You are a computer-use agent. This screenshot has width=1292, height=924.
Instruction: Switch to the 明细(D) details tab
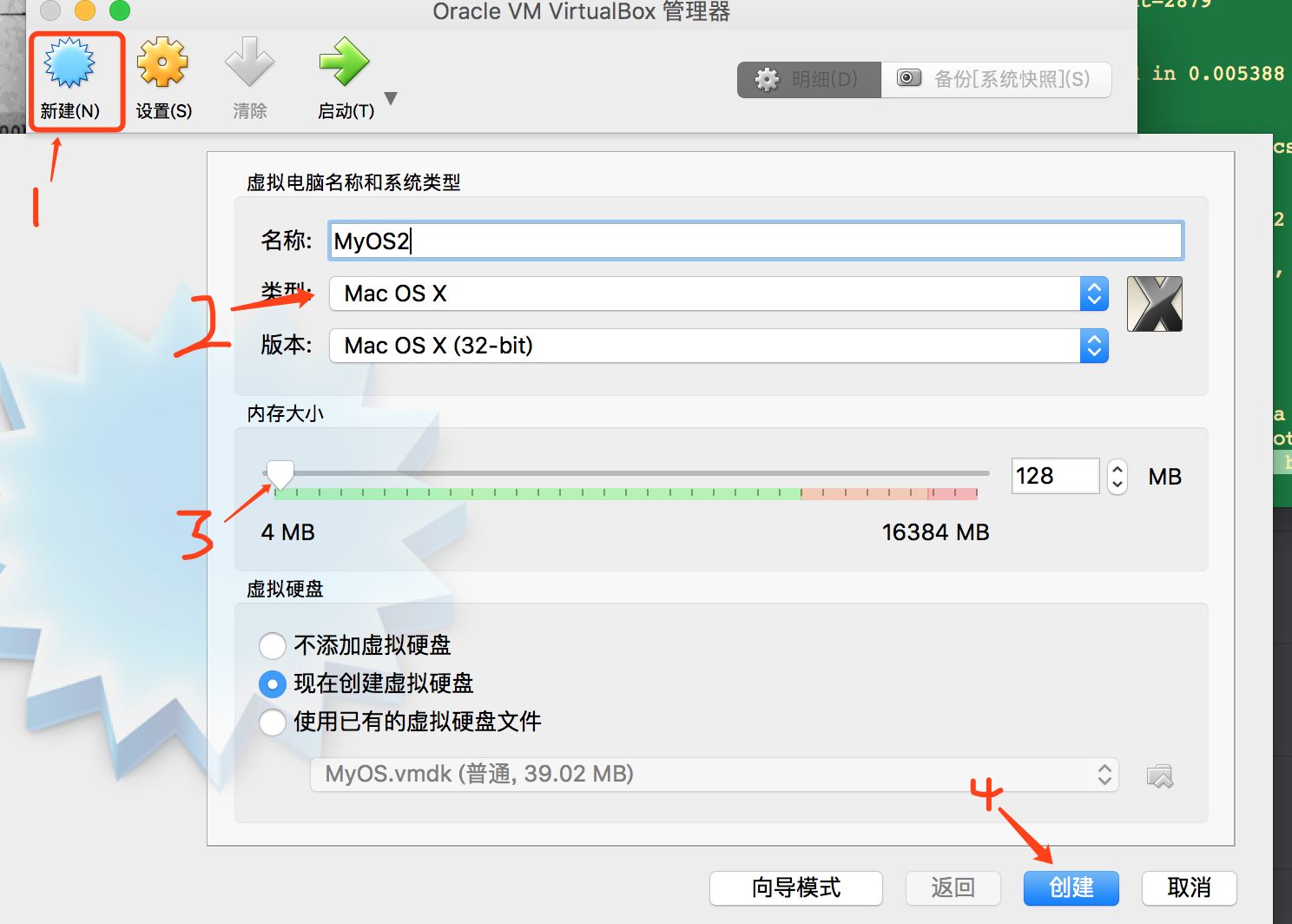click(x=809, y=80)
